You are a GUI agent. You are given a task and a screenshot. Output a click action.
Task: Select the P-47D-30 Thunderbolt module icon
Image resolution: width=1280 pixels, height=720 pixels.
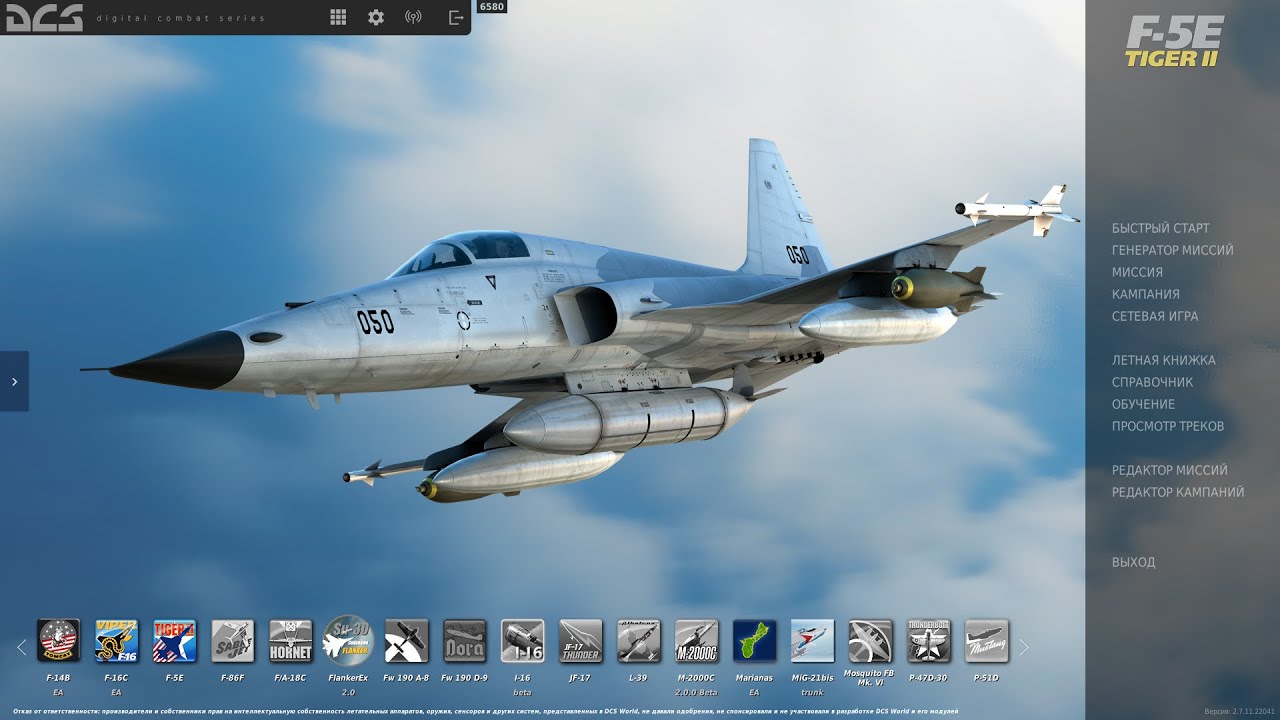[928, 640]
